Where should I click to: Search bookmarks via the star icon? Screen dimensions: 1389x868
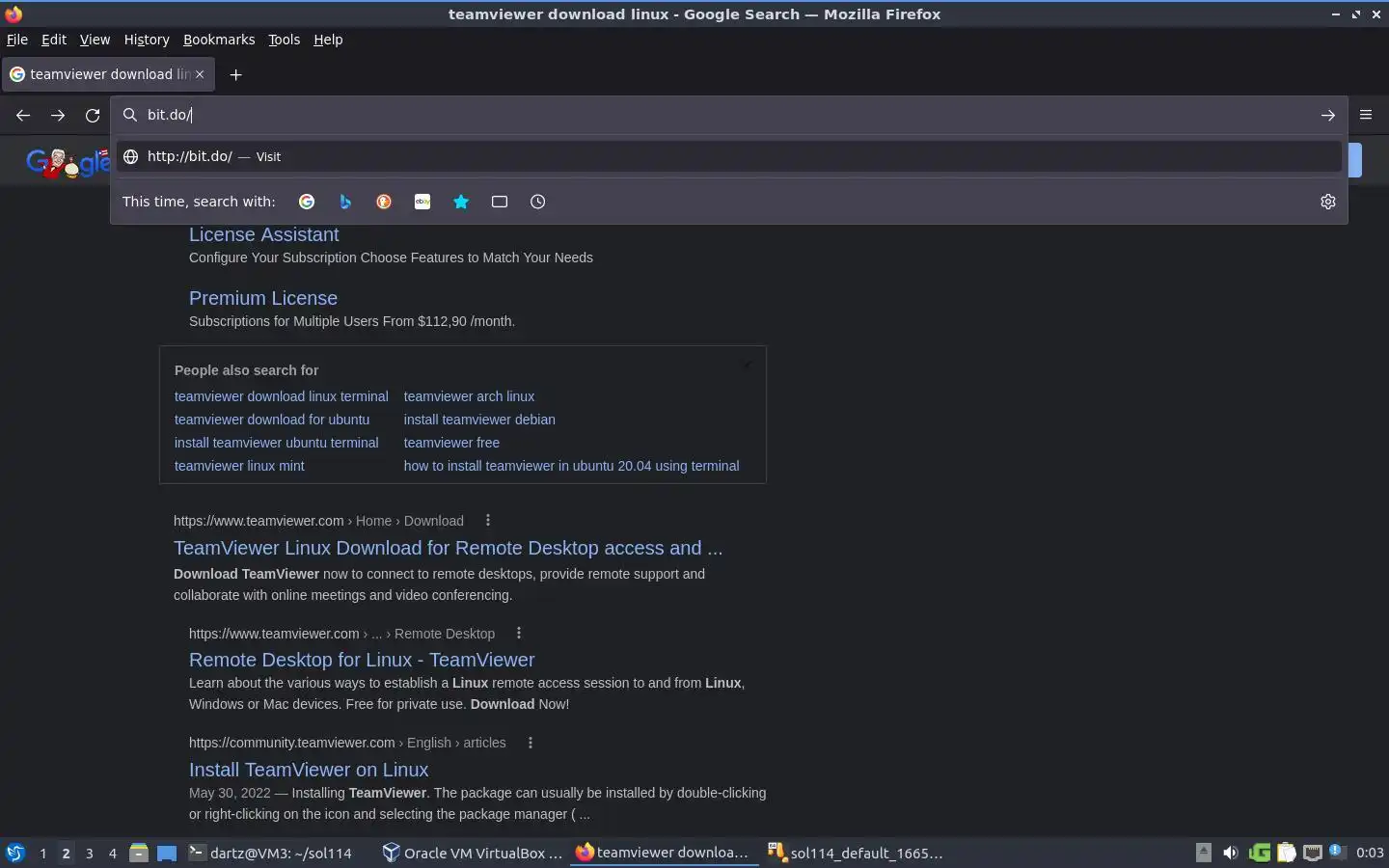coord(461,202)
